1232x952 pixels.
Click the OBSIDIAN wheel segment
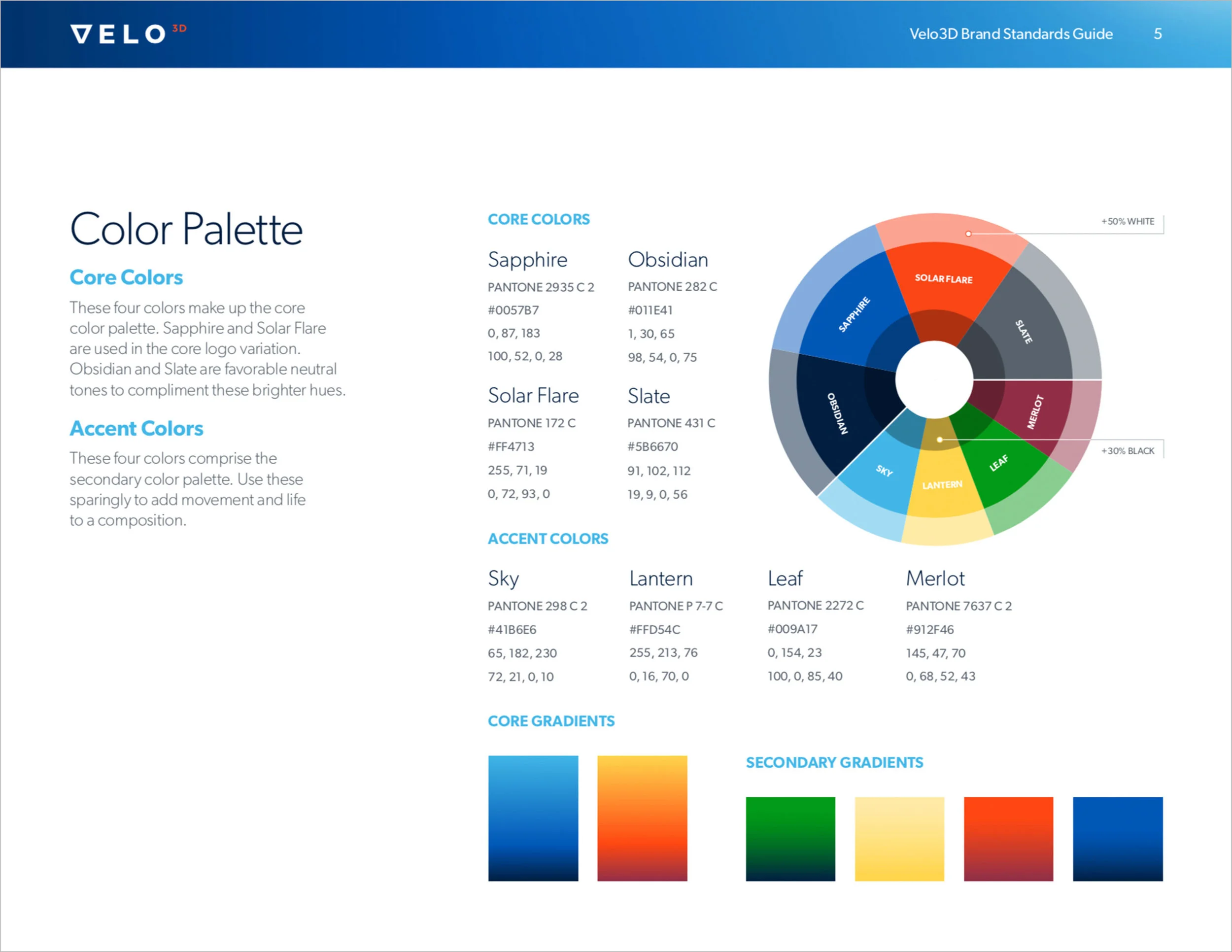(x=838, y=413)
